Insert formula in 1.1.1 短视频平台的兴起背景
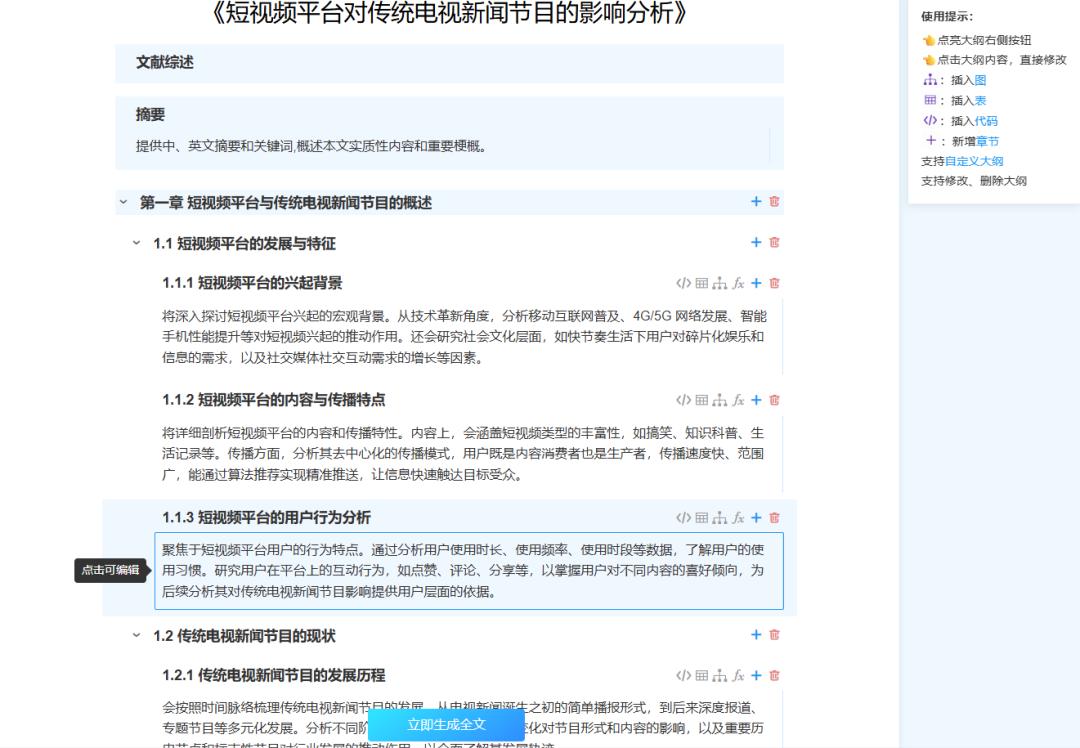1080x748 pixels. point(738,283)
